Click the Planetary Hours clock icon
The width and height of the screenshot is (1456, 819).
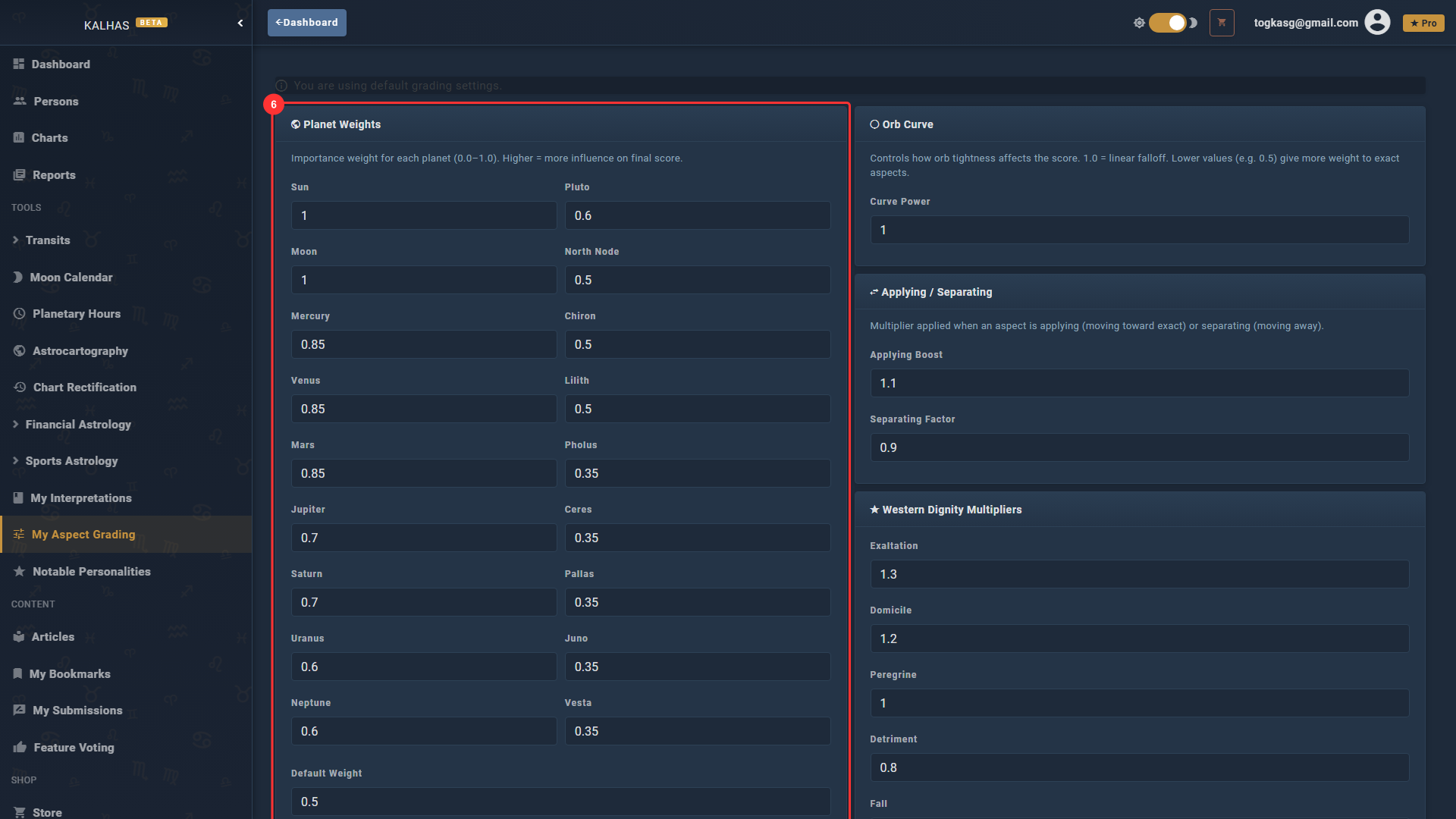point(20,314)
